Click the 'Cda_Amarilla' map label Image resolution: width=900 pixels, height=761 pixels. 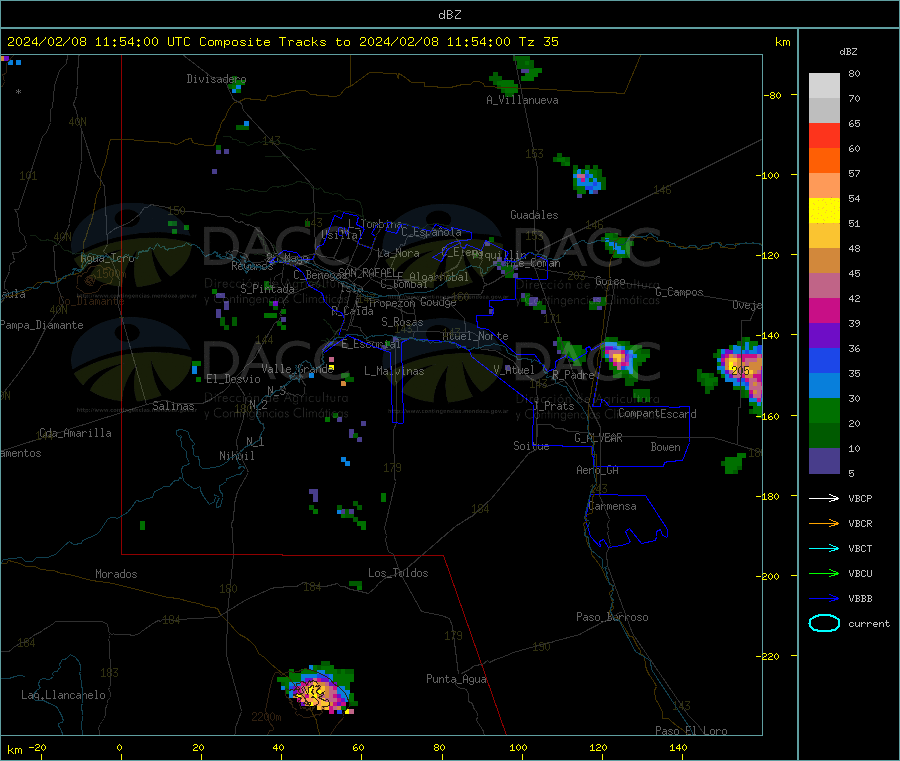(75, 433)
